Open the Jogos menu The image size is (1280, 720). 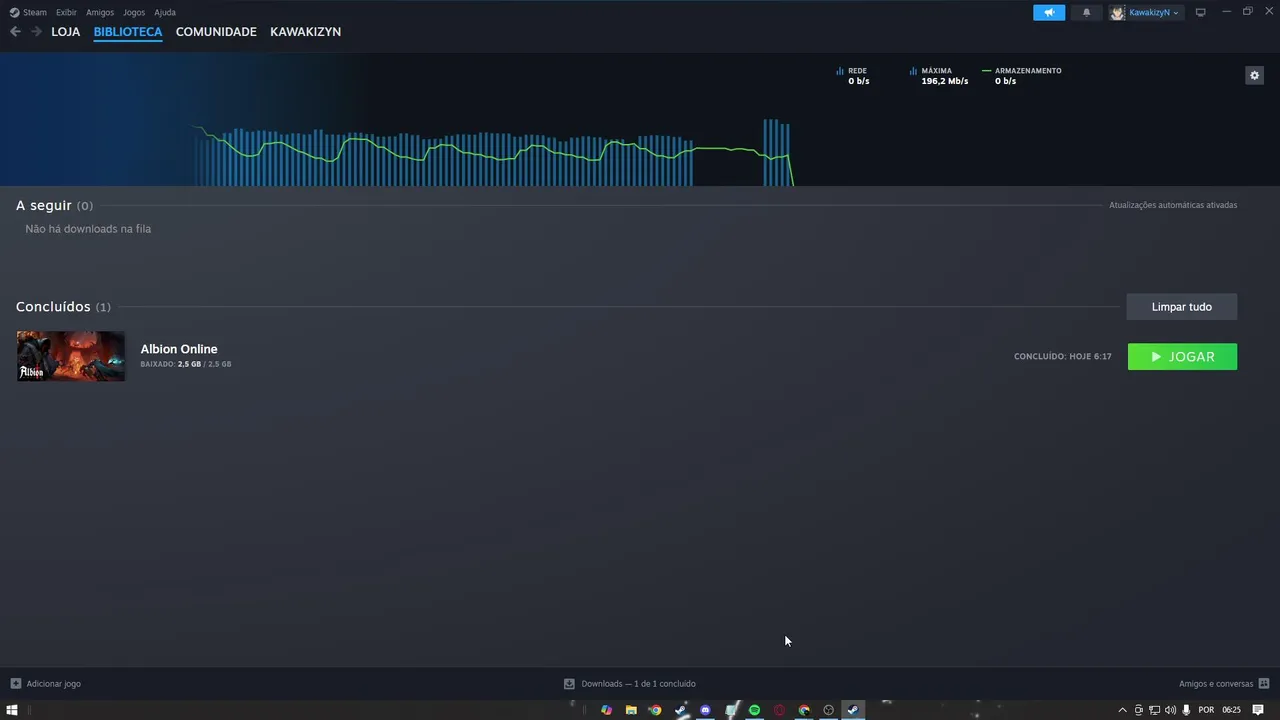[134, 12]
